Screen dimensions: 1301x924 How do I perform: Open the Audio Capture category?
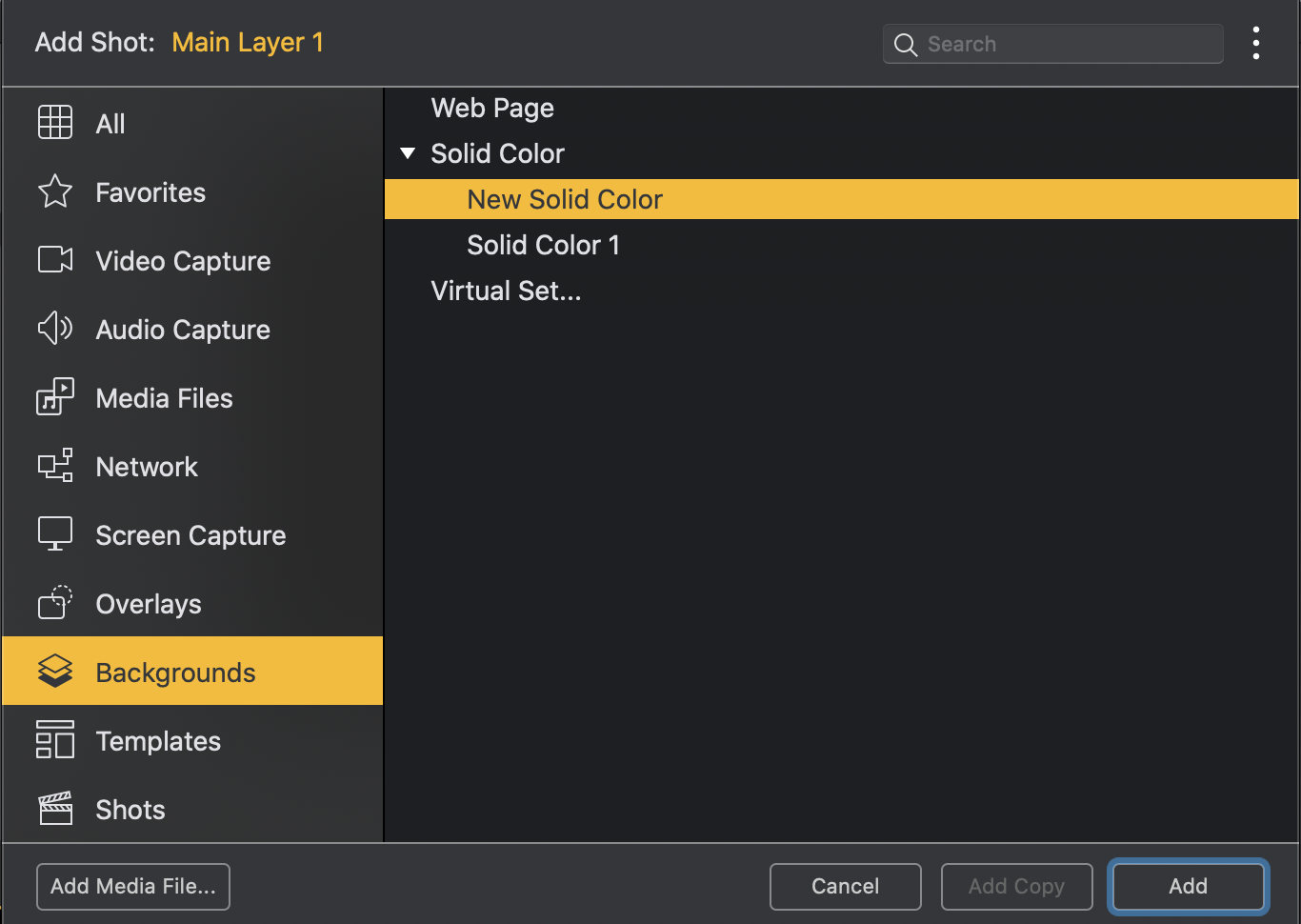[54, 329]
